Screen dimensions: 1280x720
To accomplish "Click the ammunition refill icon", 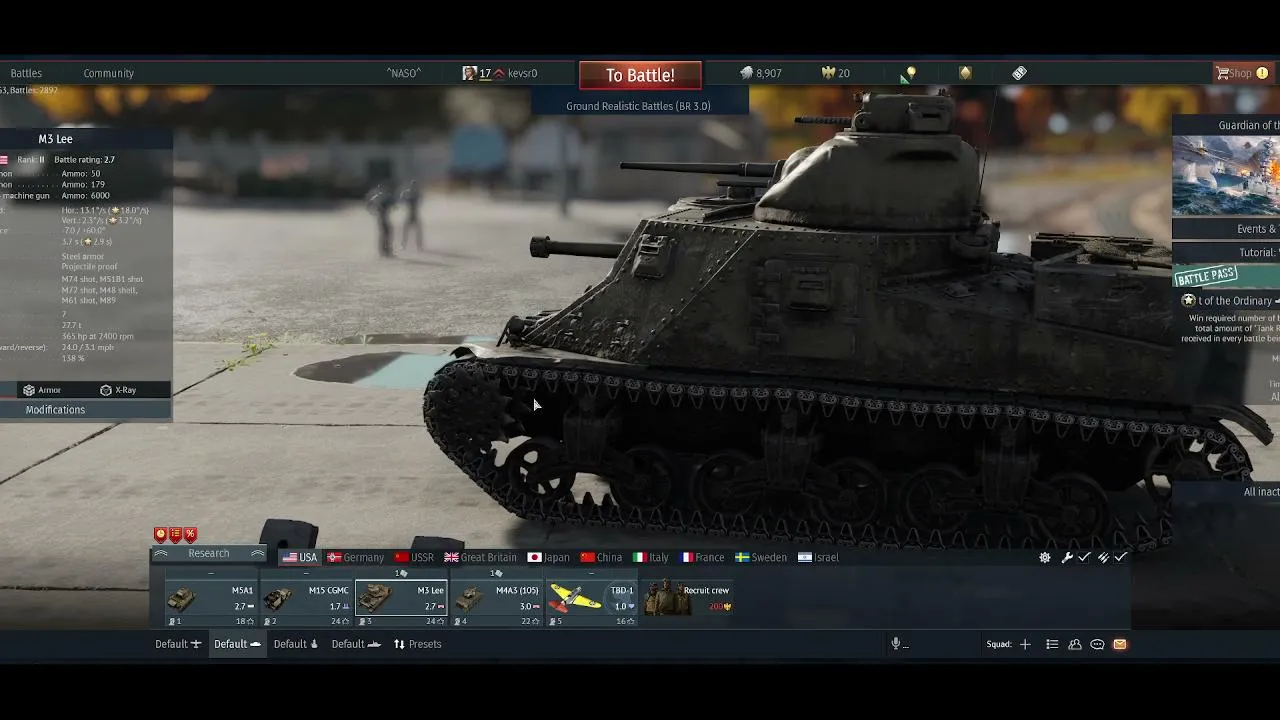I will 1103,558.
